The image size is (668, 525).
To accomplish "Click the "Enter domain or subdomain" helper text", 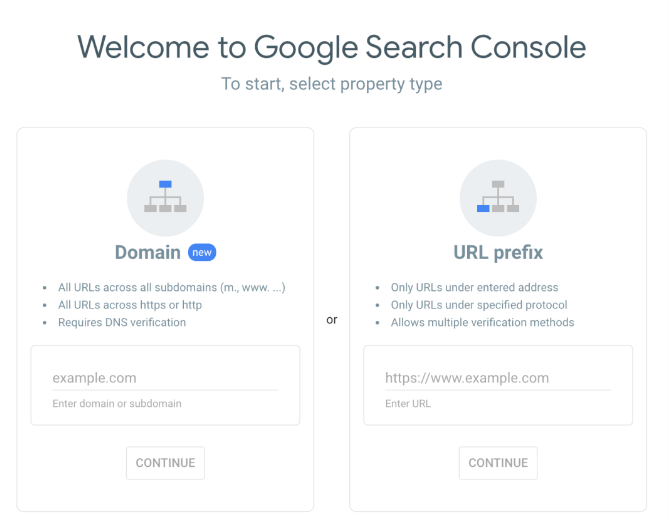I will [x=117, y=404].
